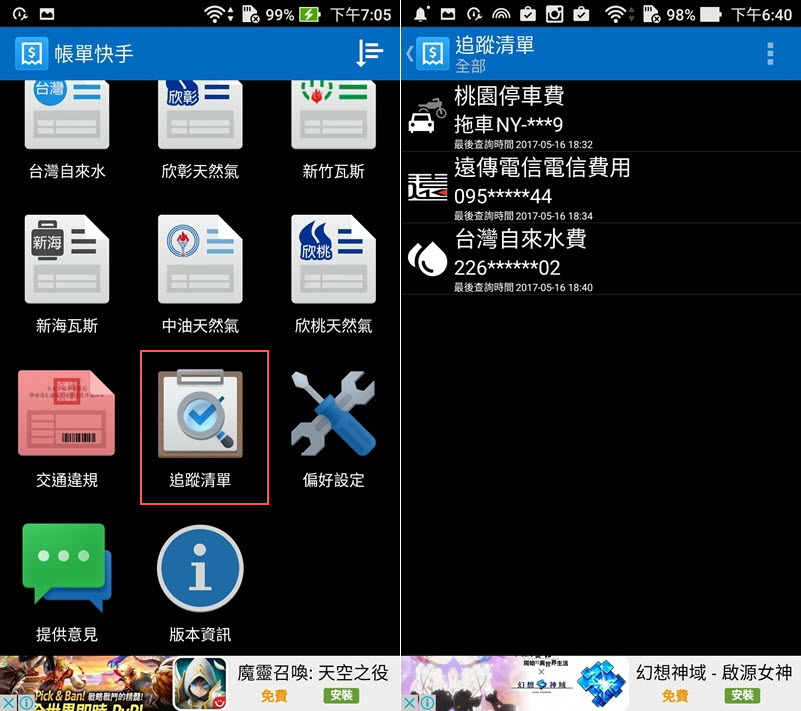Tap the 全部 filter subtitle

(470, 66)
